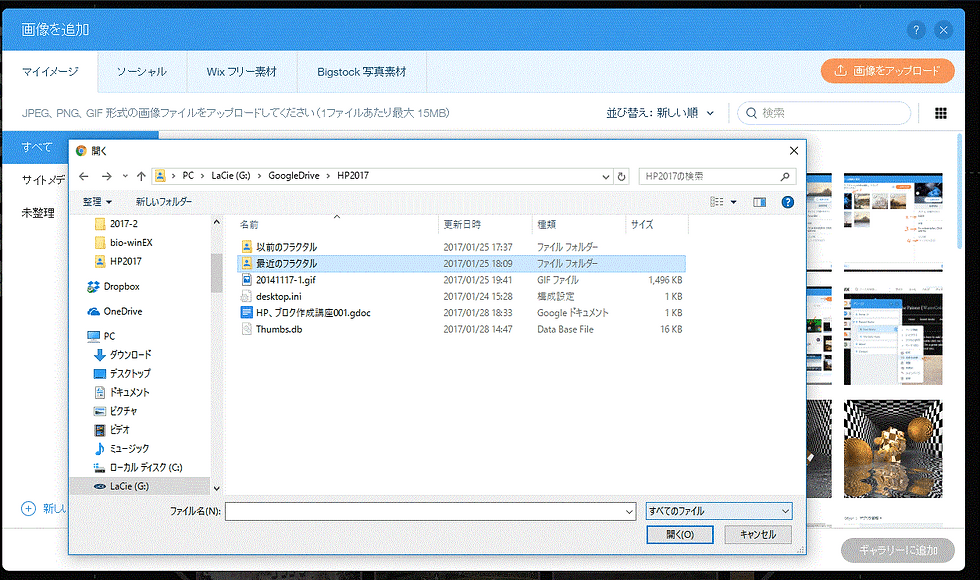Screen dimensions: 980x580
Task: Toggle the preview pane icon
Action: pyautogui.click(x=759, y=202)
